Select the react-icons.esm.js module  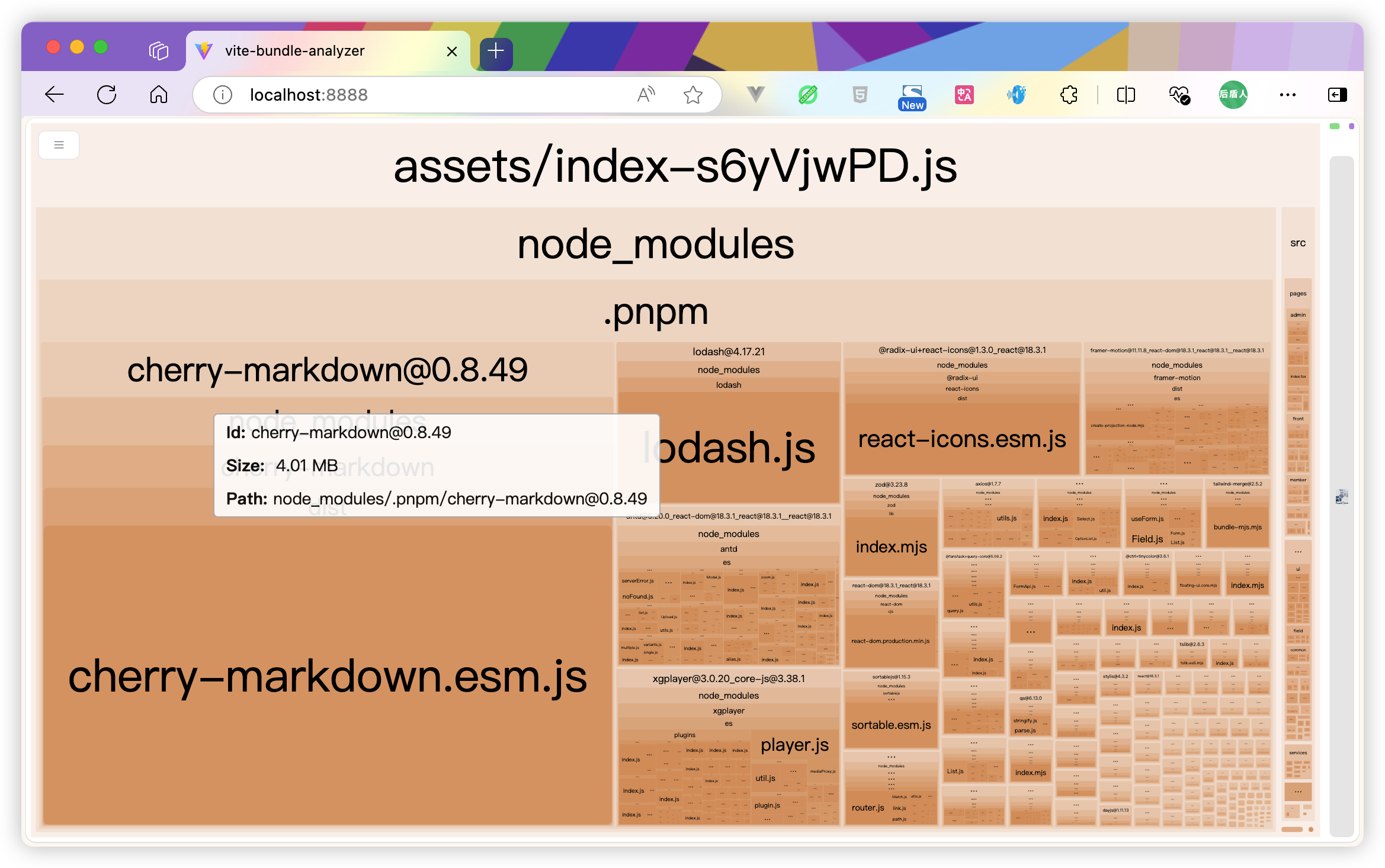(962, 439)
